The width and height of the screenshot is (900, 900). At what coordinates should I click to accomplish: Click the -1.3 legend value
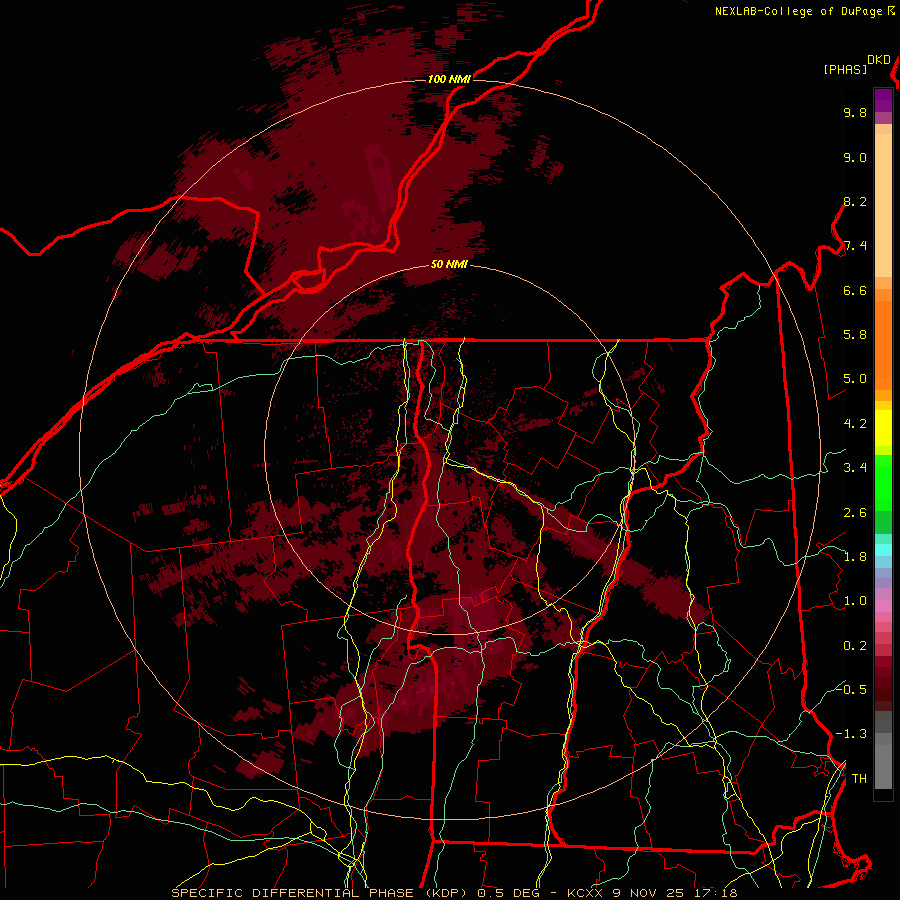(851, 734)
